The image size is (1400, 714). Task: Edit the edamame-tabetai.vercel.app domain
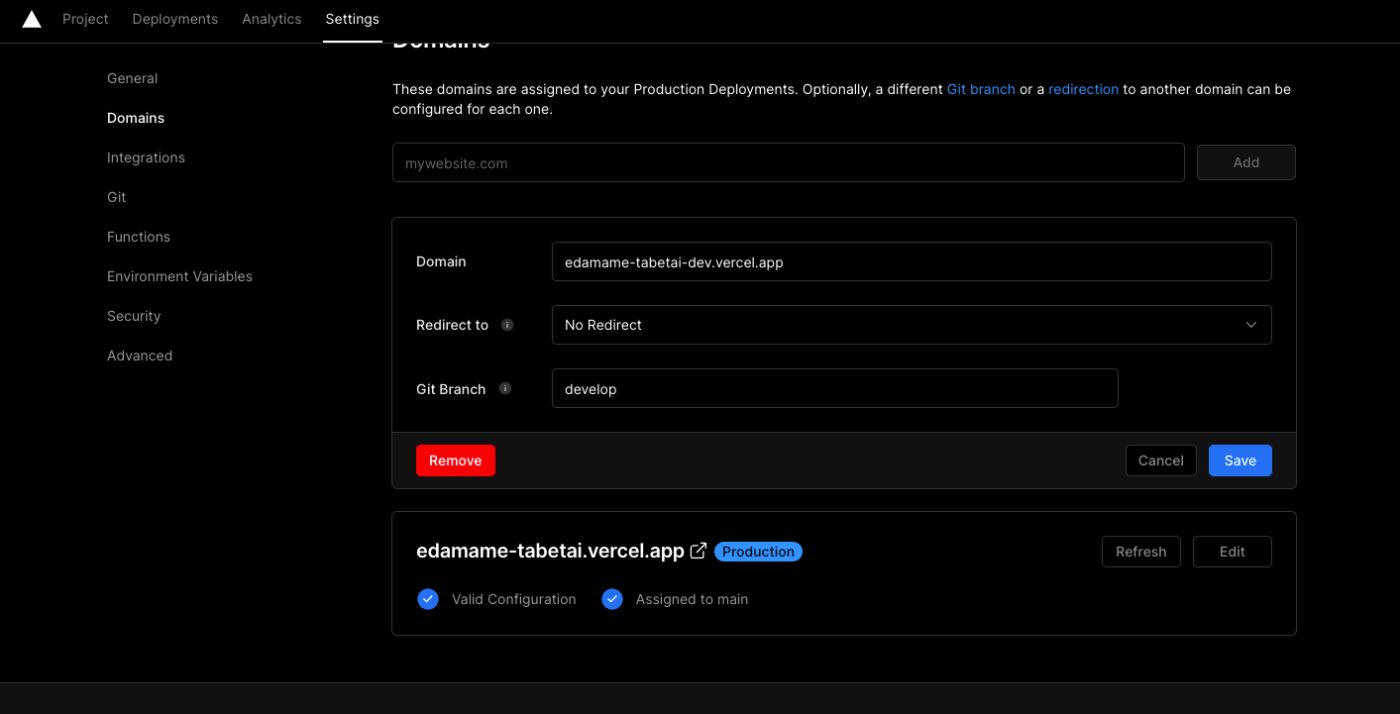pos(1232,551)
